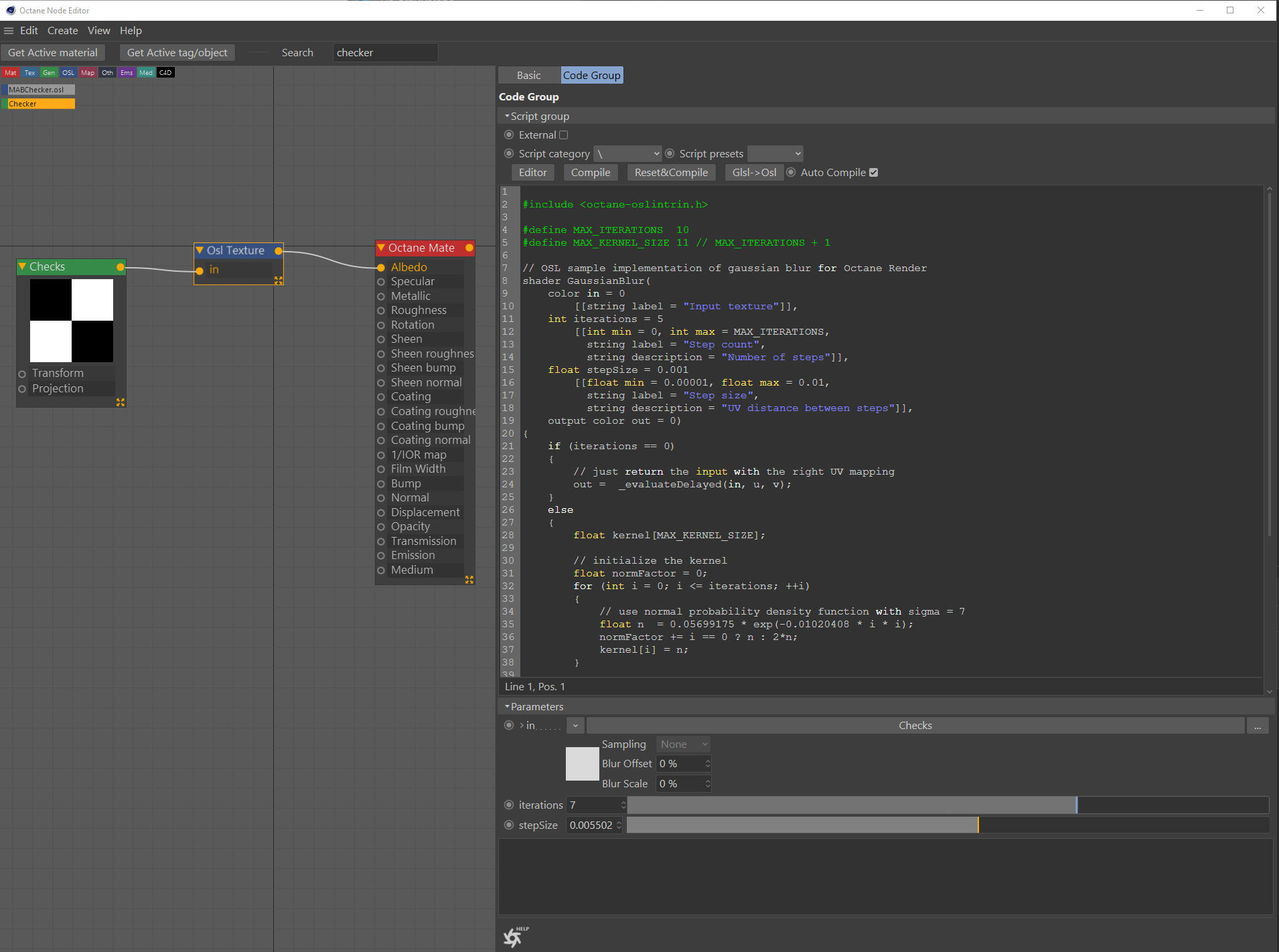Screen dimensions: 1279x952
Task: Open the Help menu
Action: point(131,31)
